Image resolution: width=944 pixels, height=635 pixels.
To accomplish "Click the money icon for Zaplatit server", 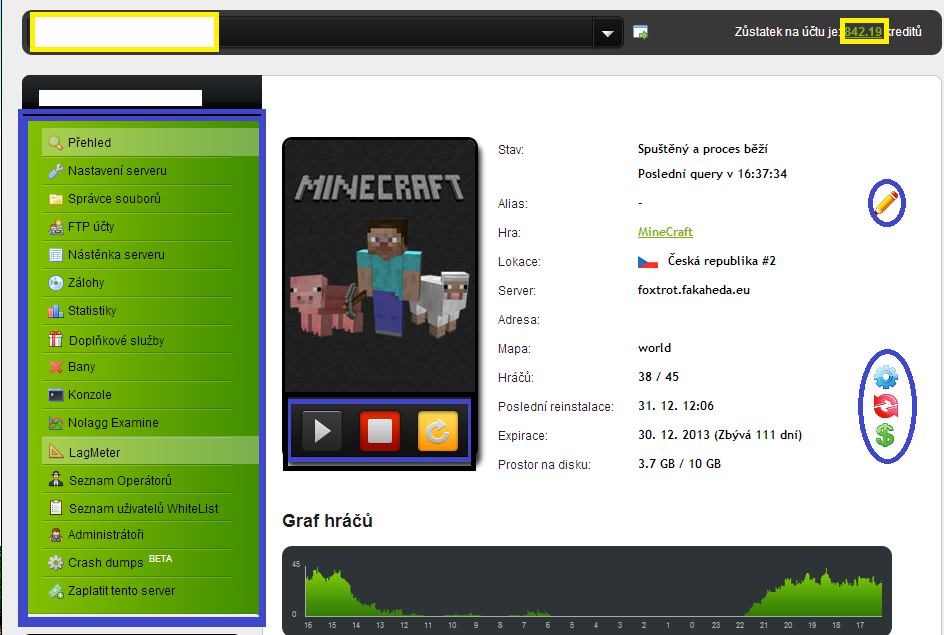I will pos(55,591).
